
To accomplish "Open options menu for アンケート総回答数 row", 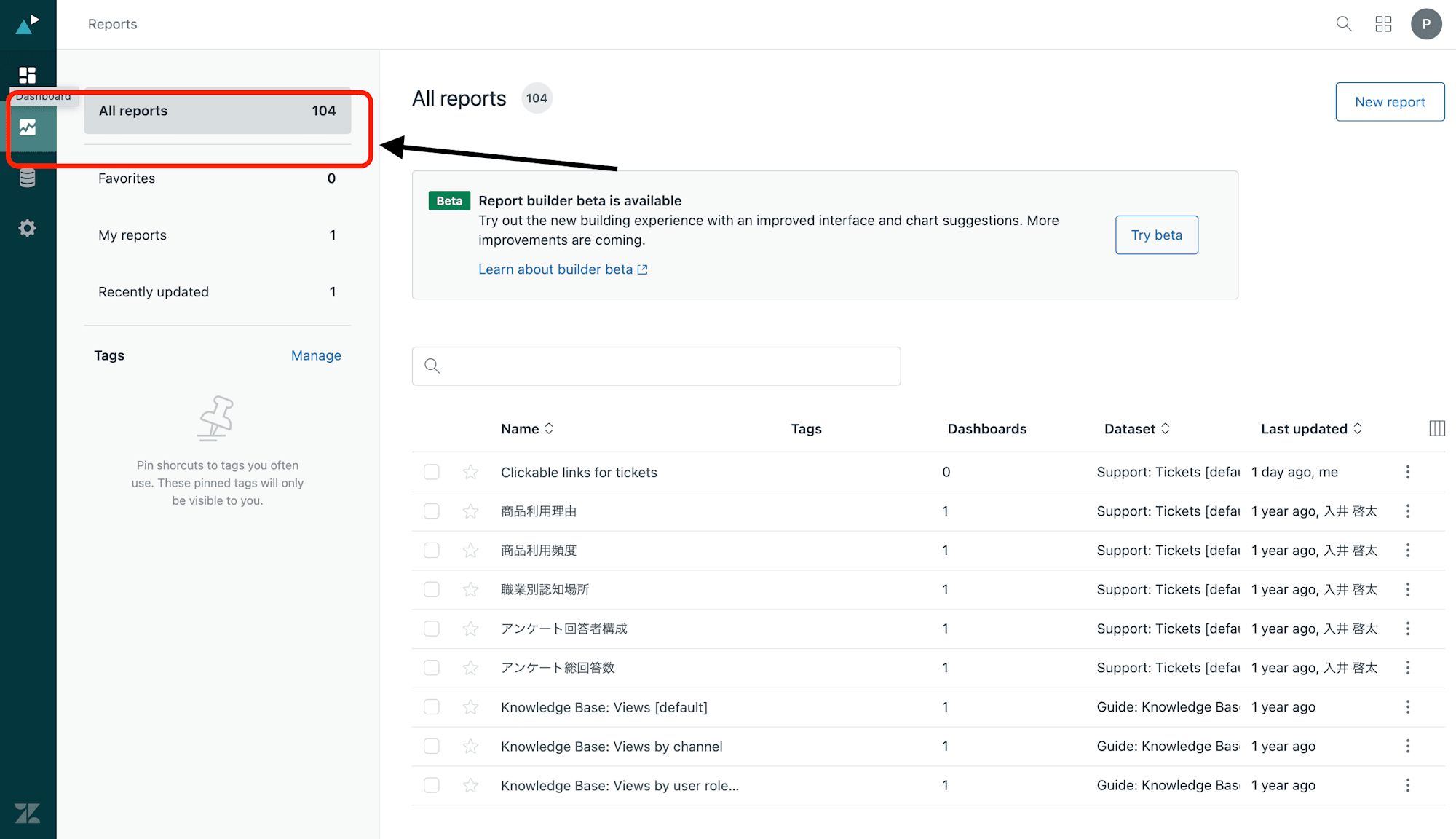I will click(1407, 668).
